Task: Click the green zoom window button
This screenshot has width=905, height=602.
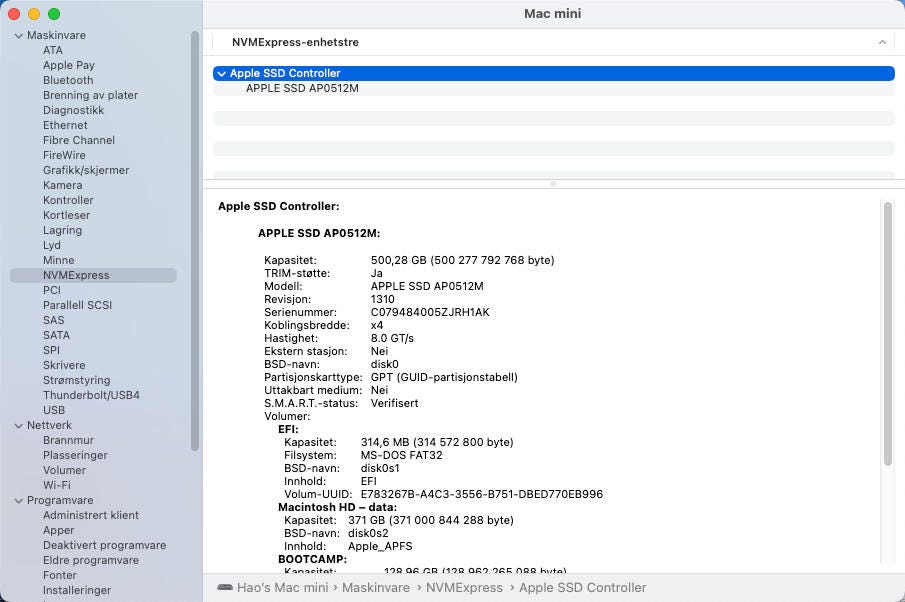Action: [x=54, y=14]
